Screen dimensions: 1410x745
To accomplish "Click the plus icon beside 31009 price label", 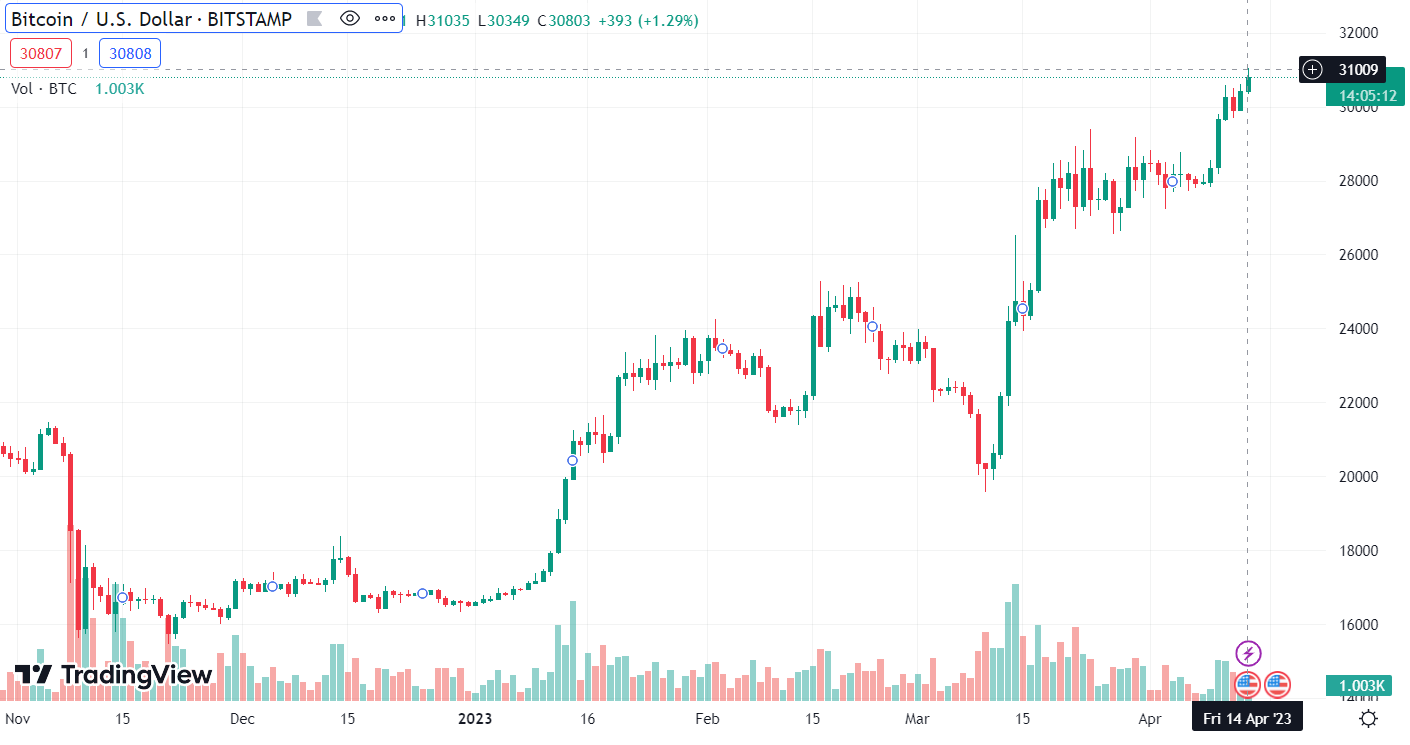I will click(x=1314, y=70).
